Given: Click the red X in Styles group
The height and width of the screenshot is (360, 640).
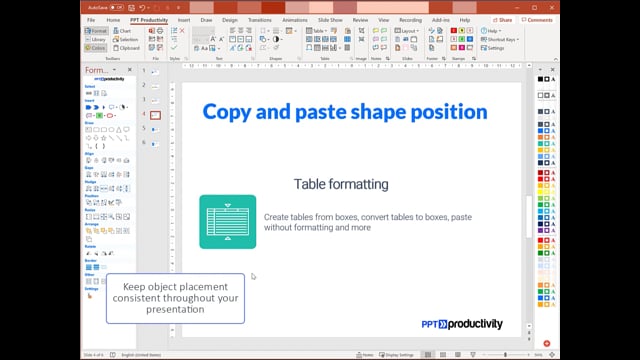Looking at the screenshot, I should pyautogui.click(x=182, y=31).
